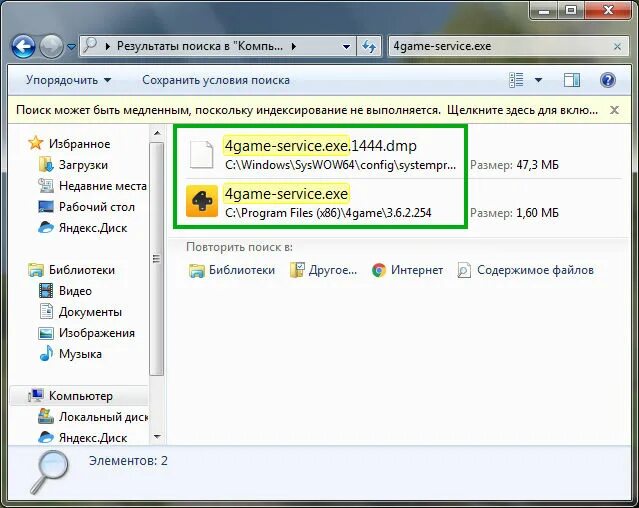Click the blank icon of the .dmp file
The image size is (639, 508).
pyautogui.click(x=201, y=154)
